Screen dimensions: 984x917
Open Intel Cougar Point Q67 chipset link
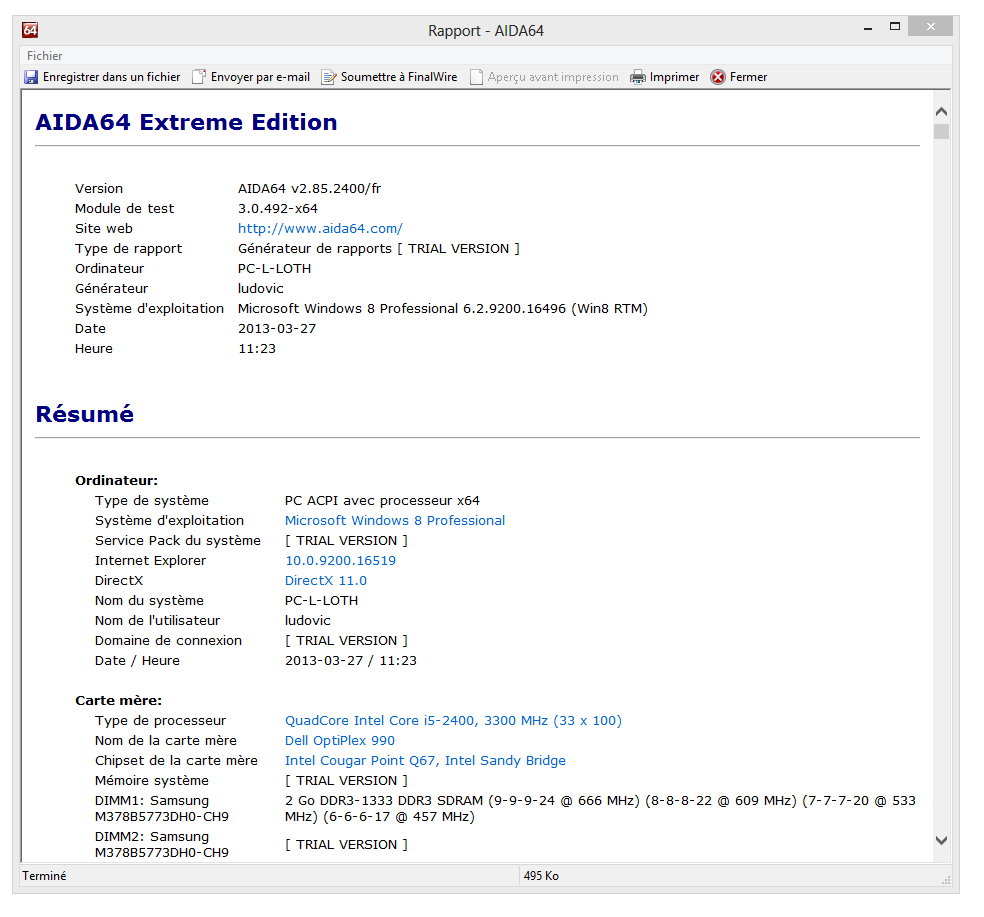tap(425, 761)
